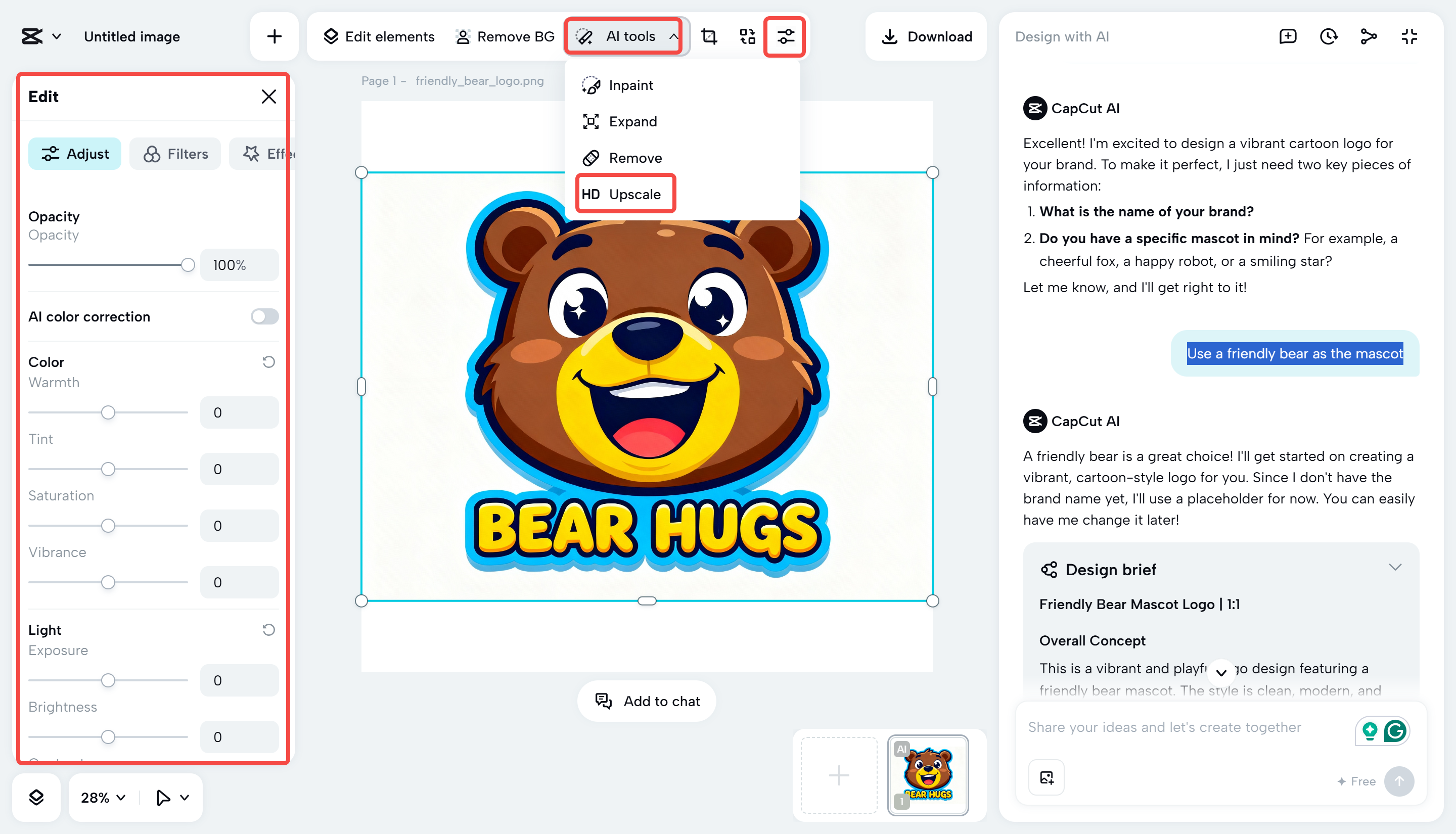Open the AI chat history clock icon
The height and width of the screenshot is (834, 1456).
[1328, 37]
